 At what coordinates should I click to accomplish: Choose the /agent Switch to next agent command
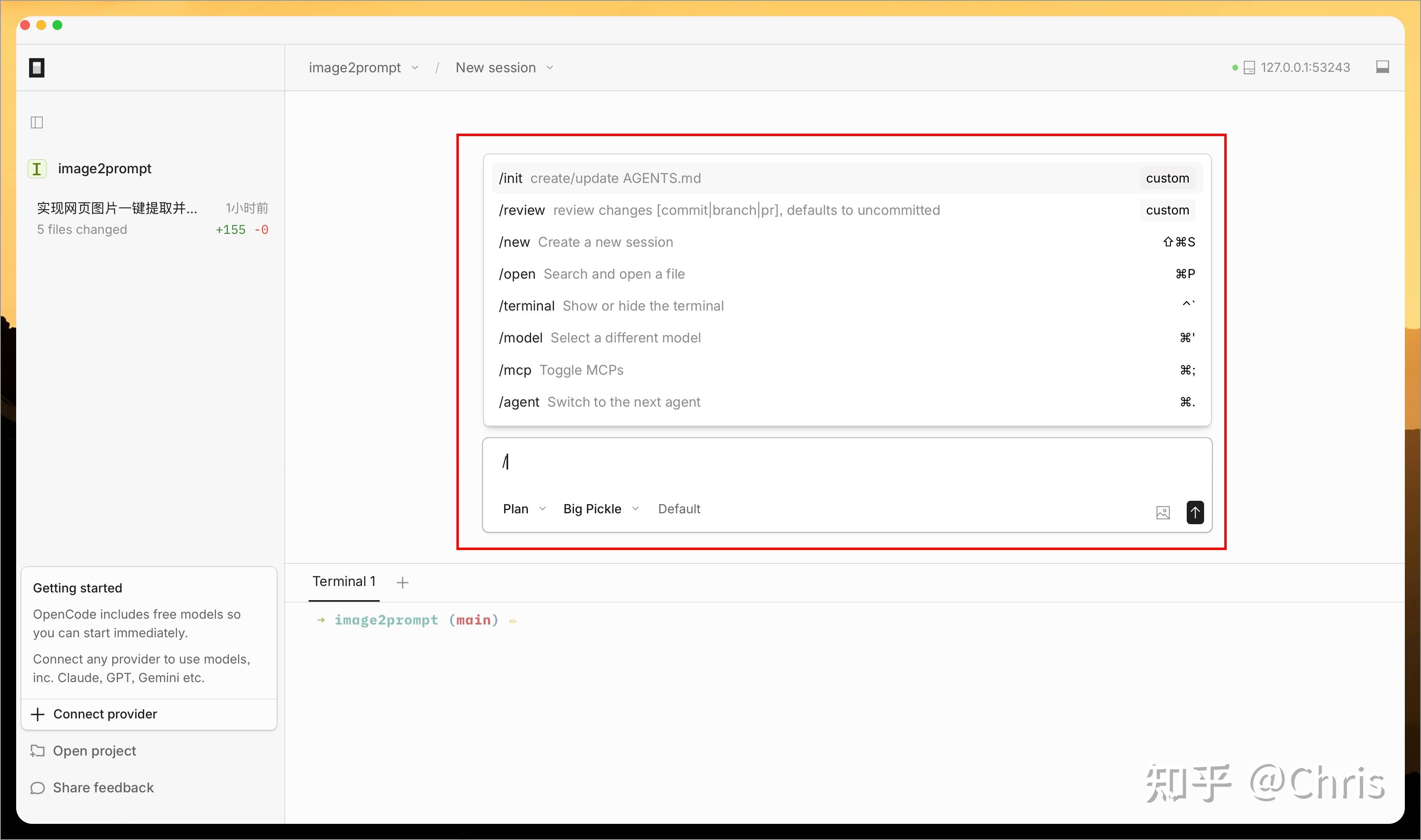(x=847, y=402)
